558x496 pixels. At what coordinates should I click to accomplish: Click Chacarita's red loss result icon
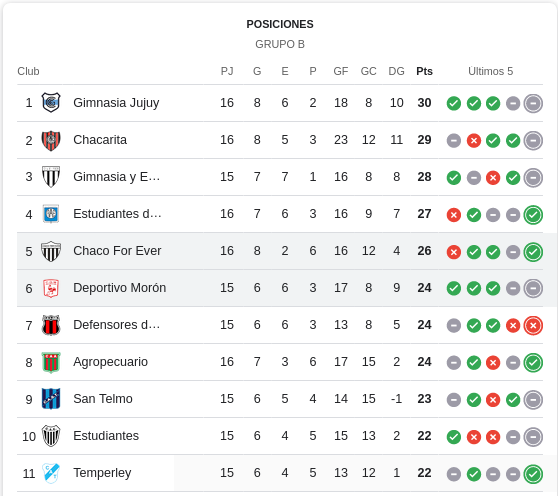click(x=474, y=141)
